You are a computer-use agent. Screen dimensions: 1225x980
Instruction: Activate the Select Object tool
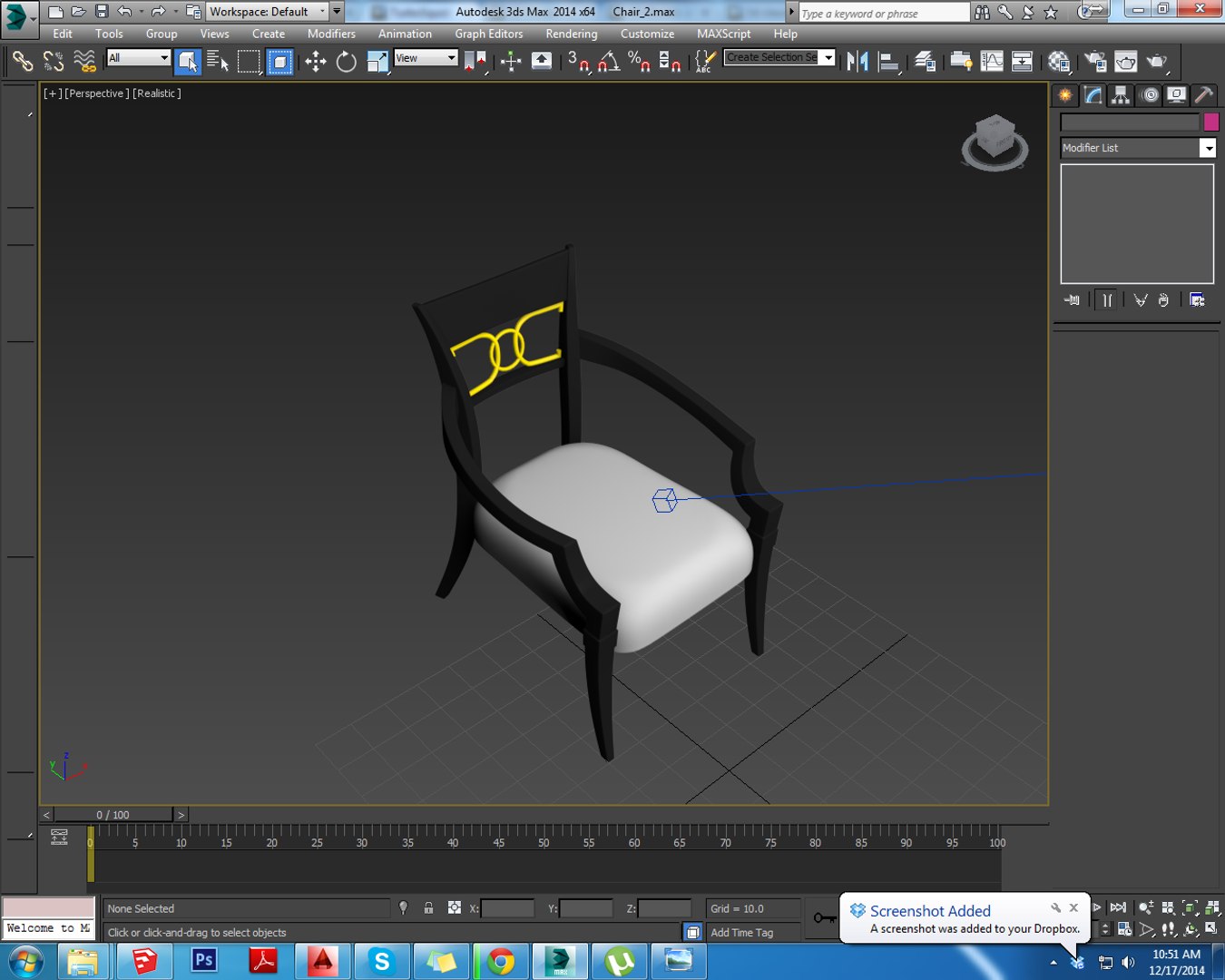tap(188, 61)
